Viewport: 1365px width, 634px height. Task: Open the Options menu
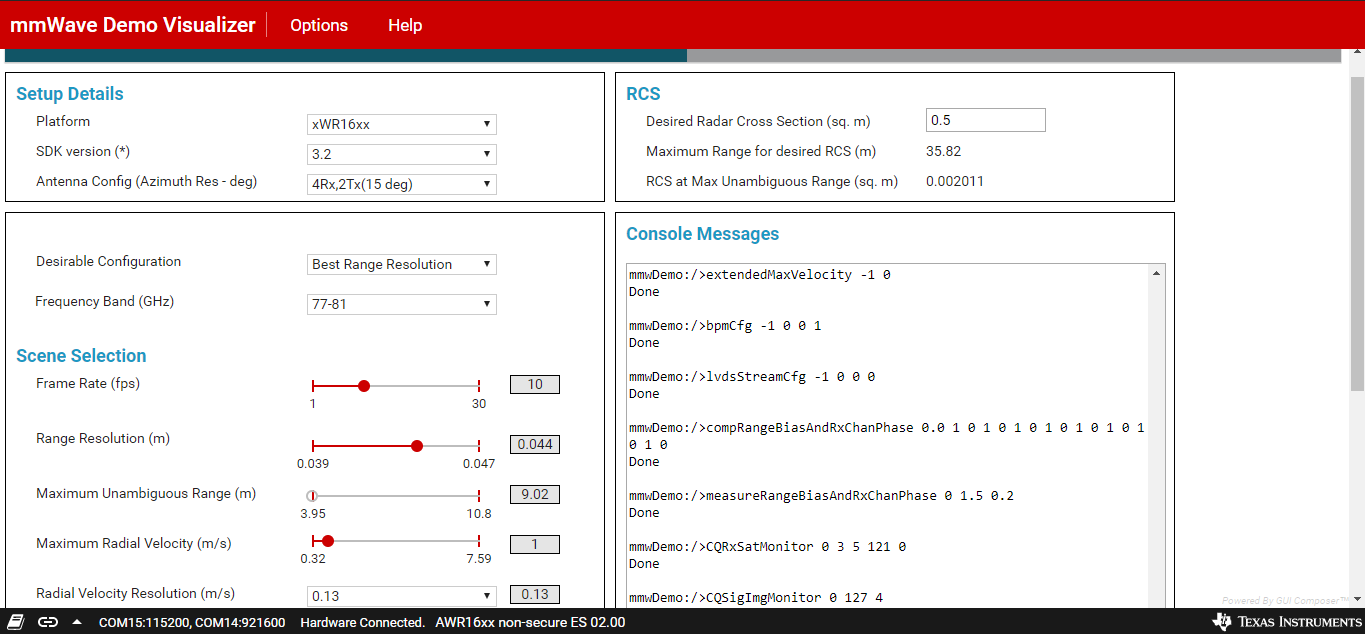pyautogui.click(x=319, y=25)
